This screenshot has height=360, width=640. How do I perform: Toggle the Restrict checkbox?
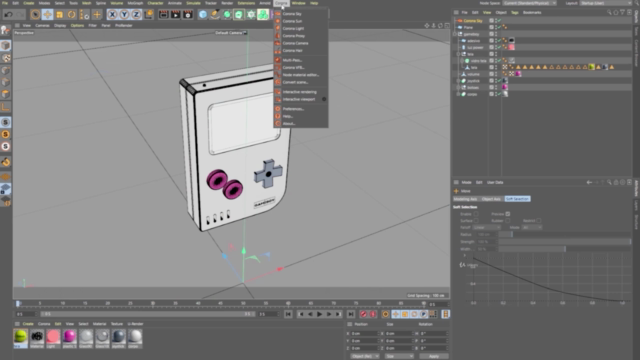539,221
